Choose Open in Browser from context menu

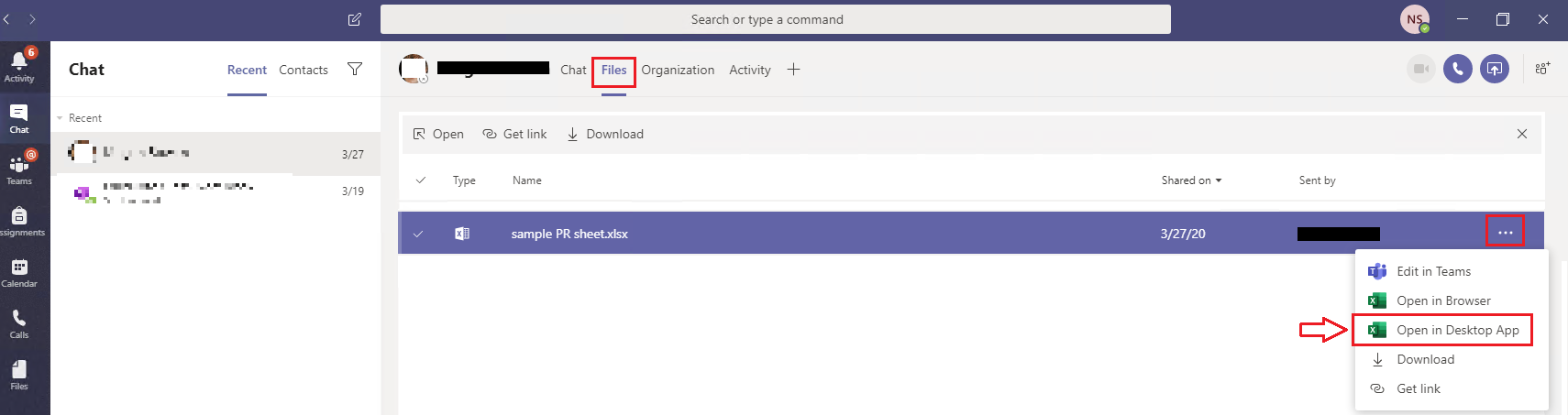[x=1452, y=300]
